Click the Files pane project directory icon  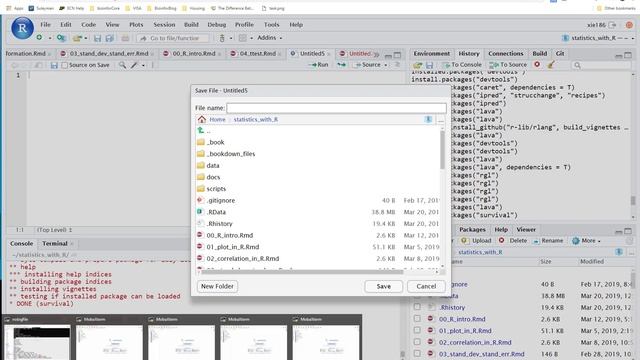coord(619,252)
